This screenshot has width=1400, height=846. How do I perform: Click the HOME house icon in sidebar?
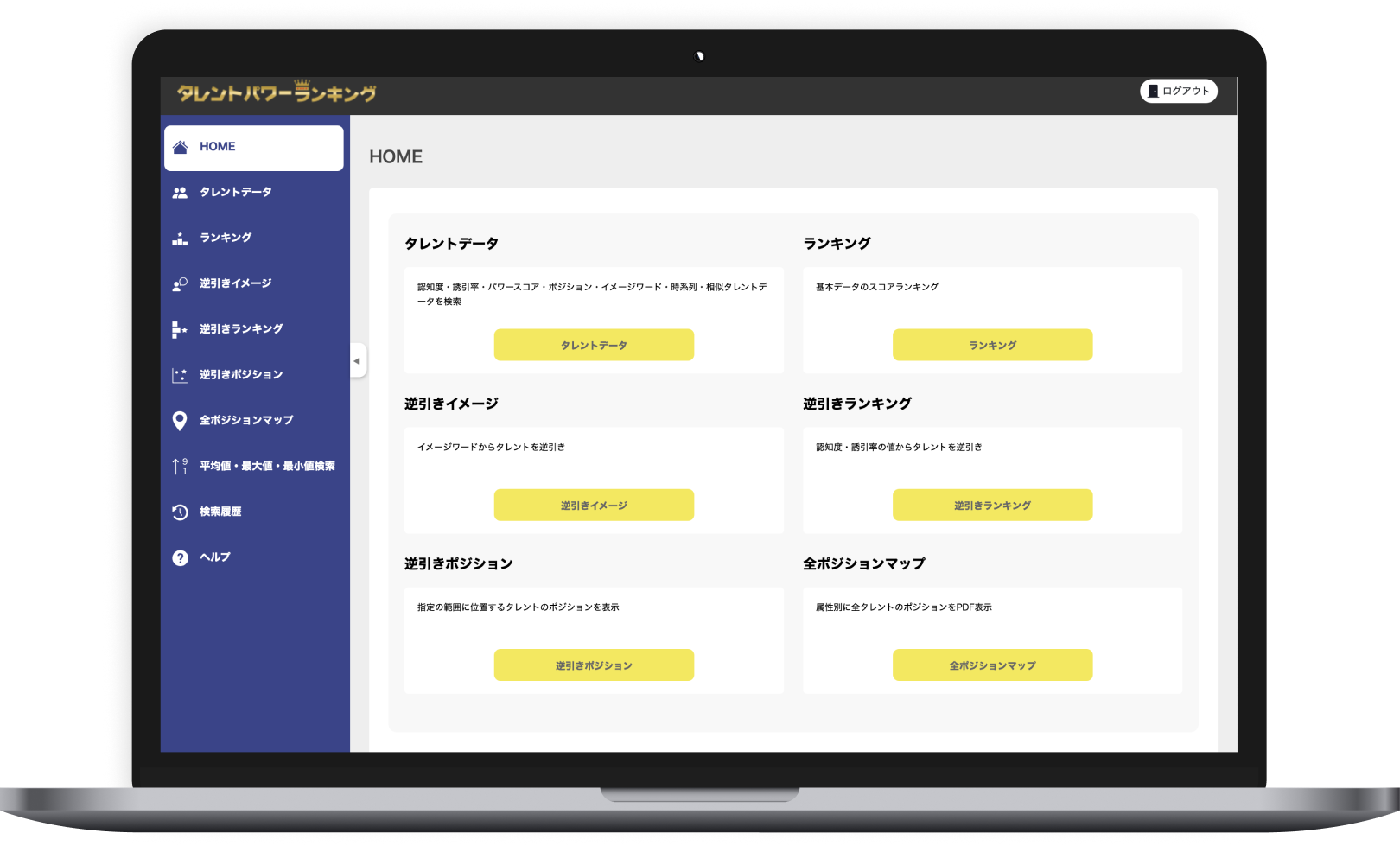coord(180,147)
